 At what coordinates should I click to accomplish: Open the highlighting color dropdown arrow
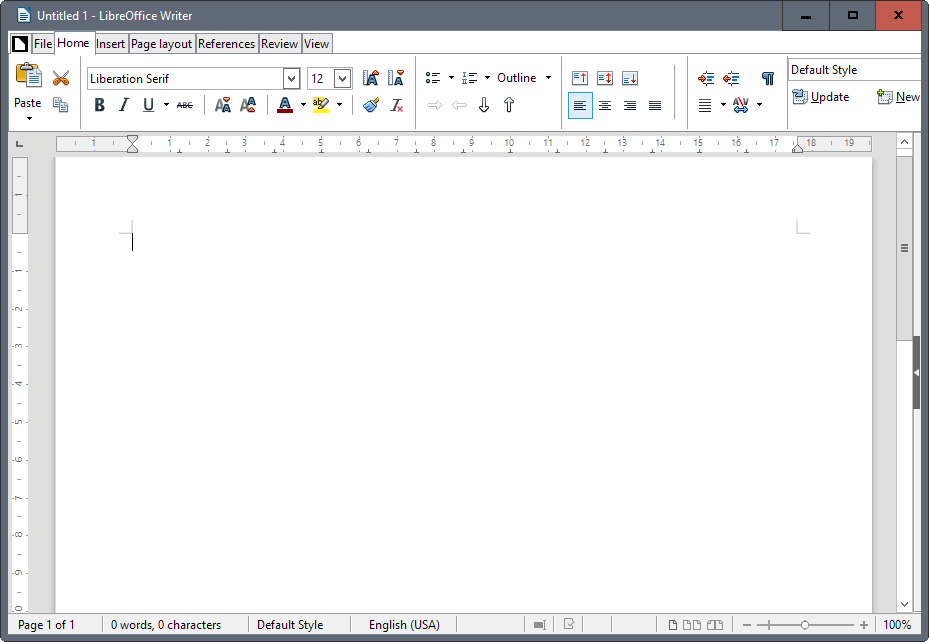tap(339, 105)
